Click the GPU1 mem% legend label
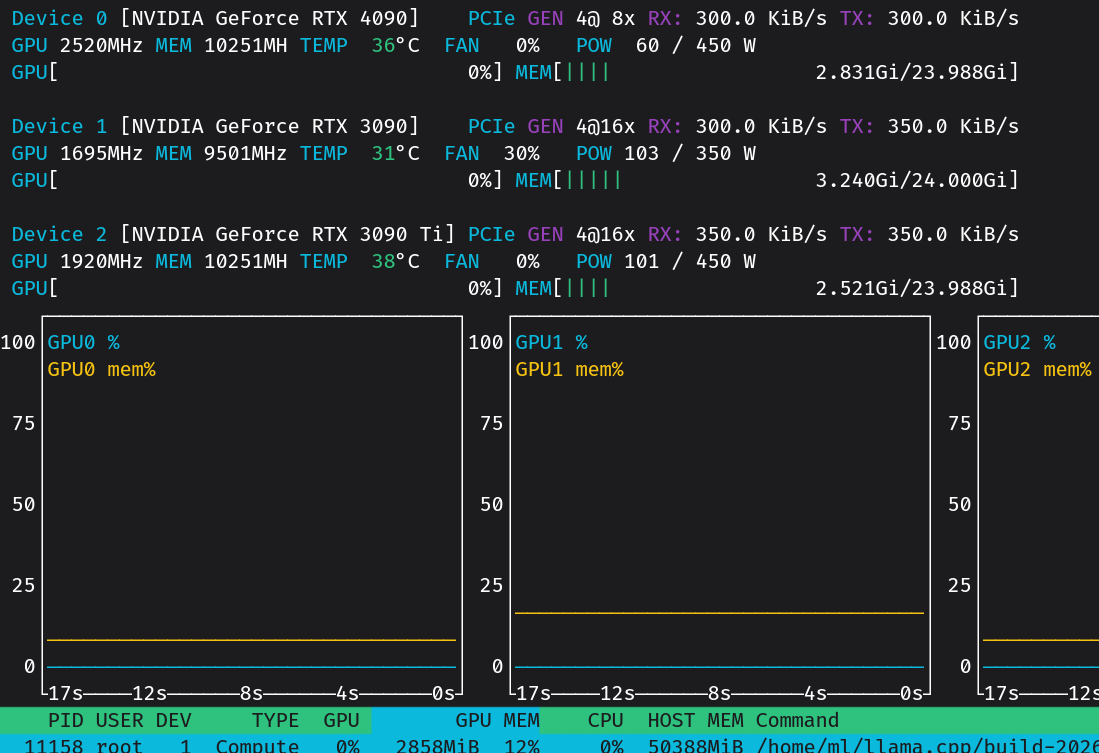 pos(570,369)
